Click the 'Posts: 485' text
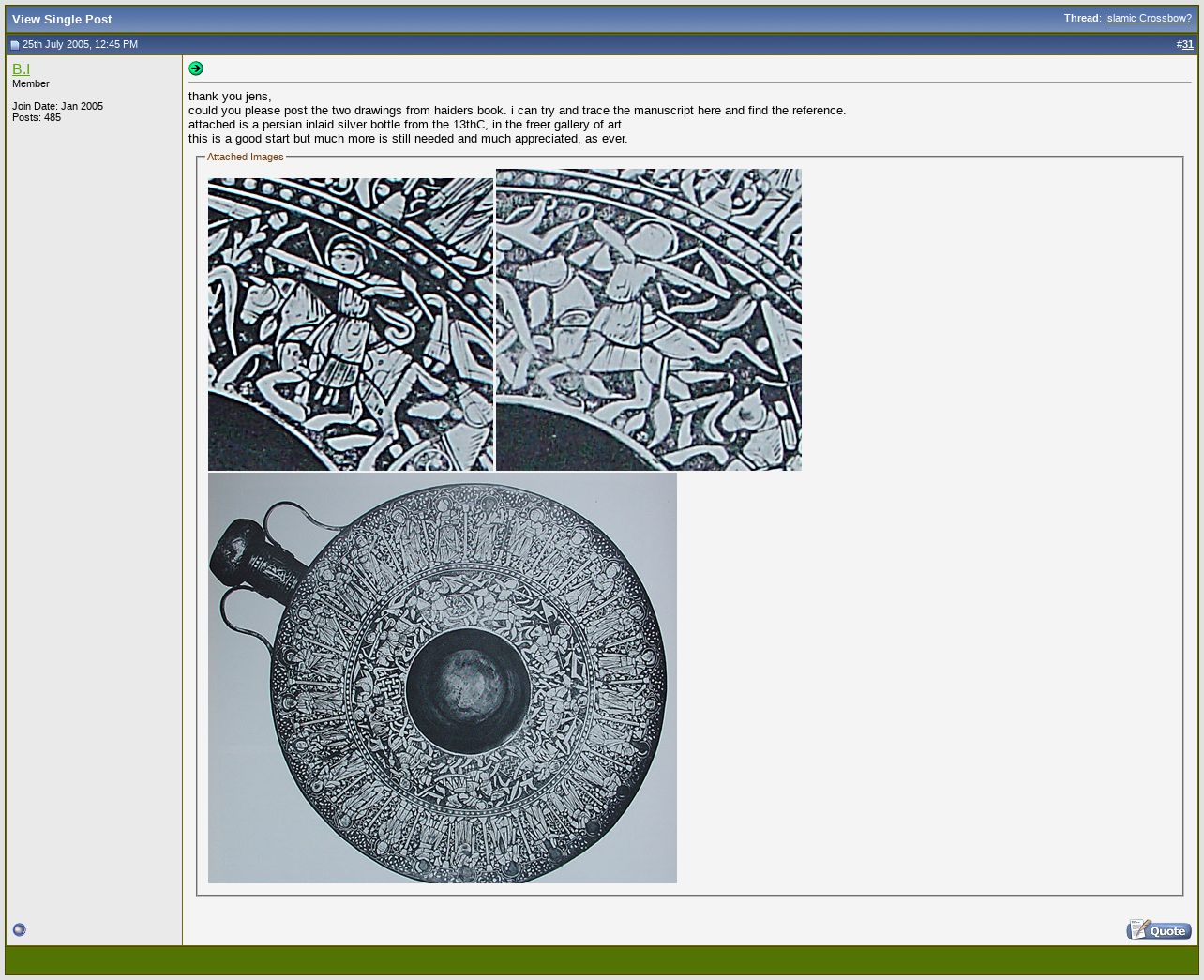Screen dimensions: 1204x980 tap(37, 117)
